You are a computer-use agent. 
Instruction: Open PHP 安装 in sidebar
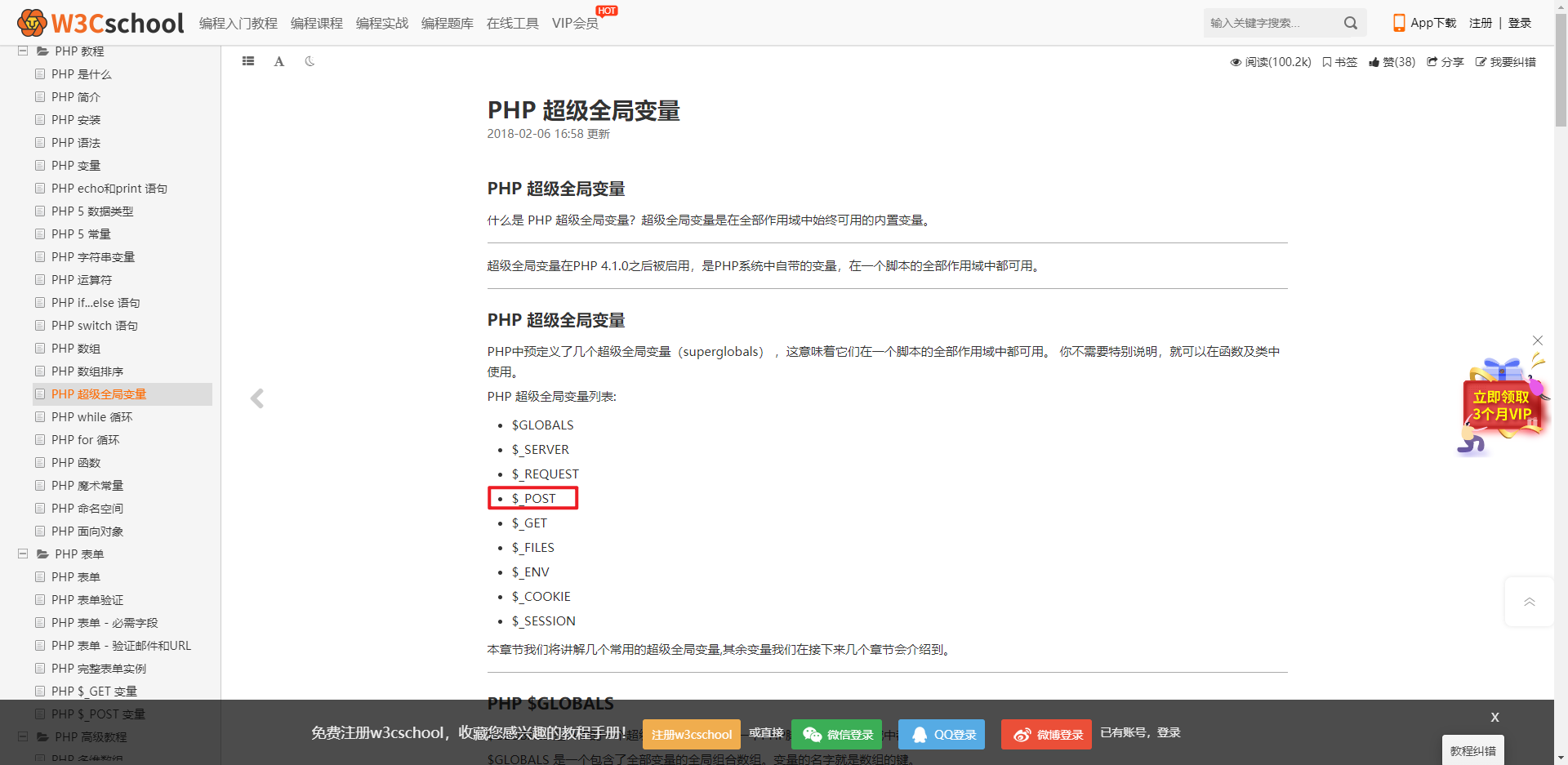click(76, 120)
